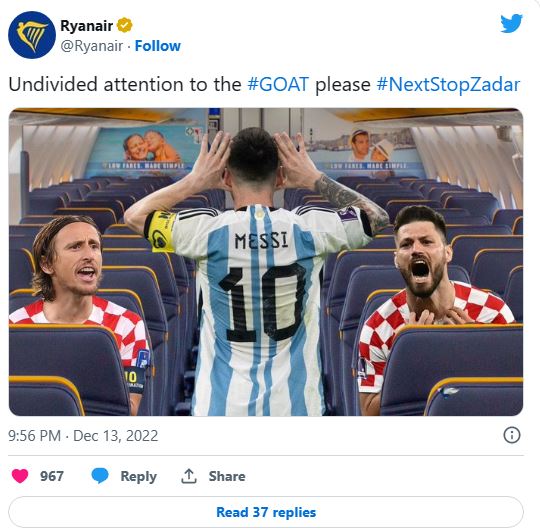Click the Read 37 replies button

tap(266, 512)
